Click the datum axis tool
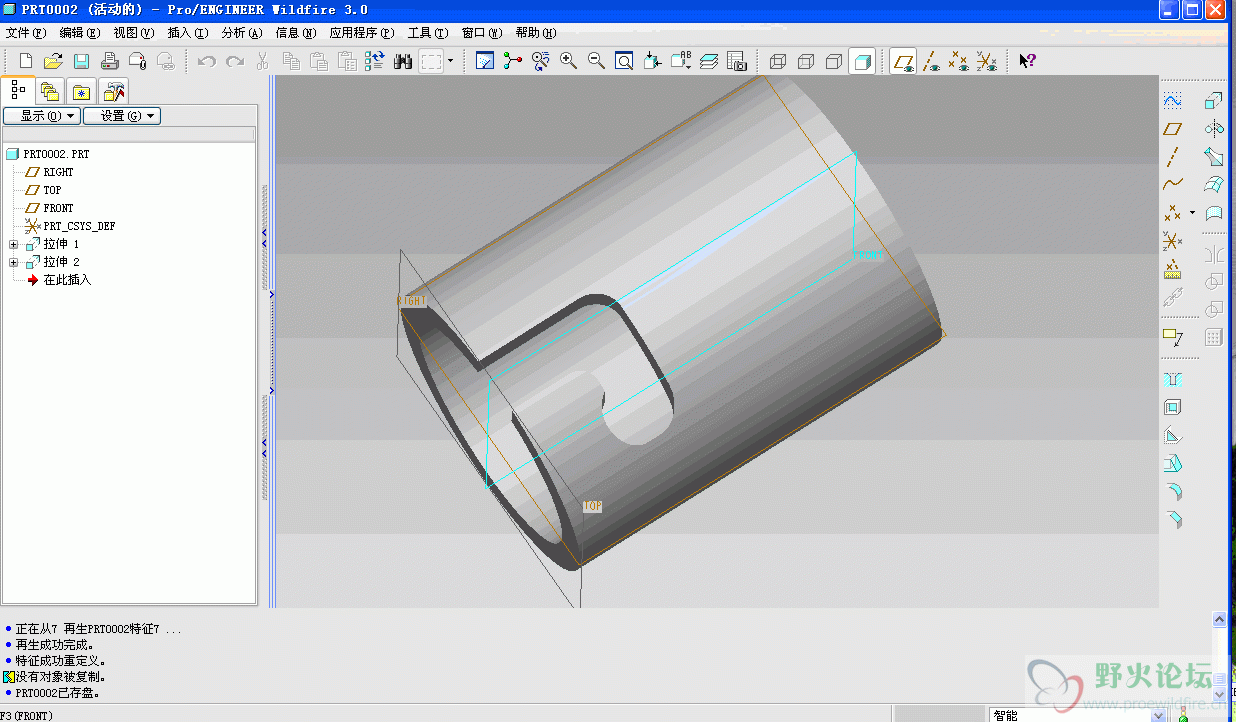This screenshot has width=1236, height=722. [1173, 157]
